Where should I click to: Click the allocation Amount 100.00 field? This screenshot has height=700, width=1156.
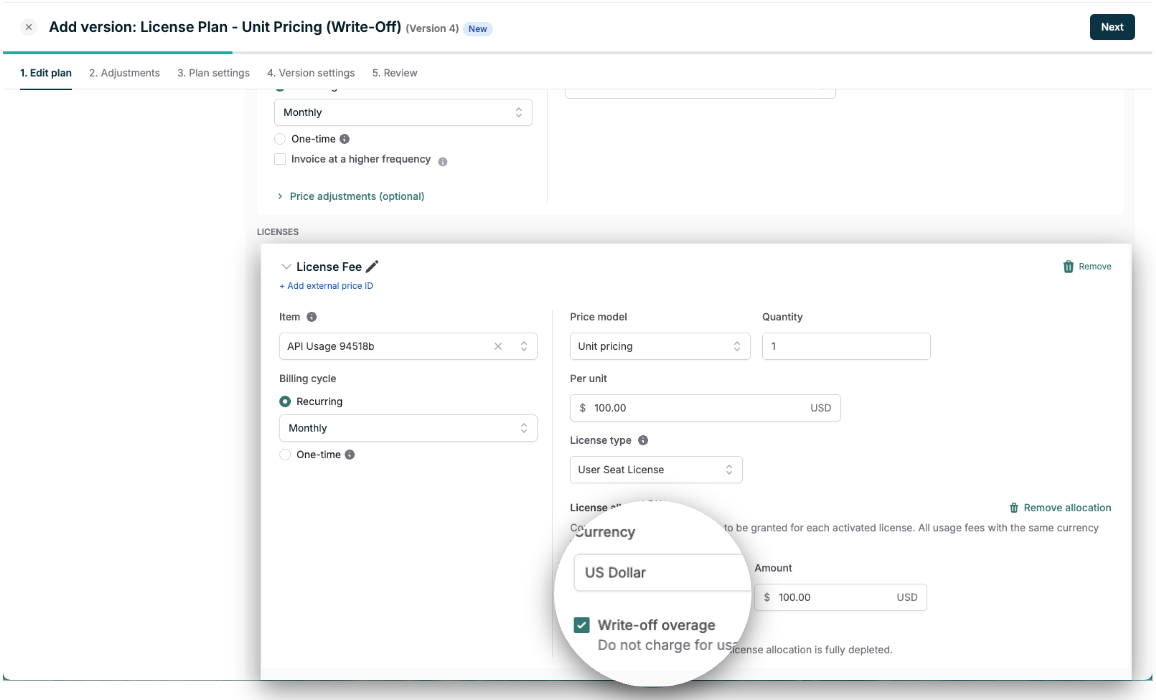click(840, 597)
